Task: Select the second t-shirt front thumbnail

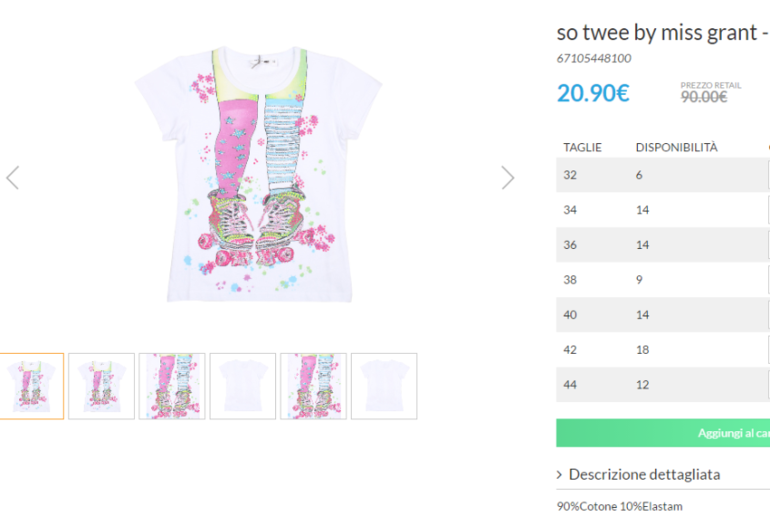Action: click(101, 386)
